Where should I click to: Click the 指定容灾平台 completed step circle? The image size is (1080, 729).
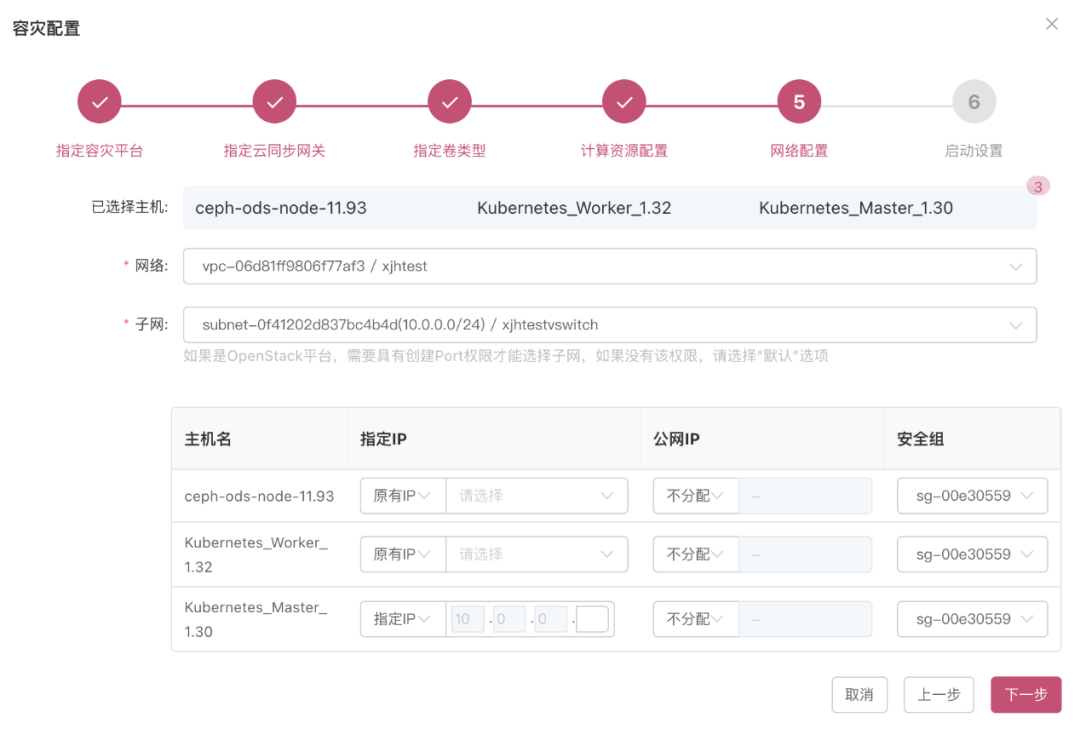(99, 102)
